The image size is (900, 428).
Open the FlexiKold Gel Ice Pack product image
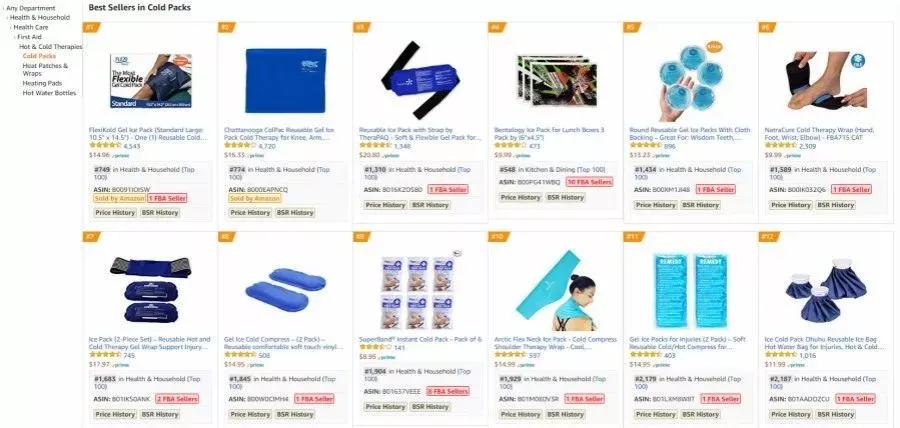151,81
